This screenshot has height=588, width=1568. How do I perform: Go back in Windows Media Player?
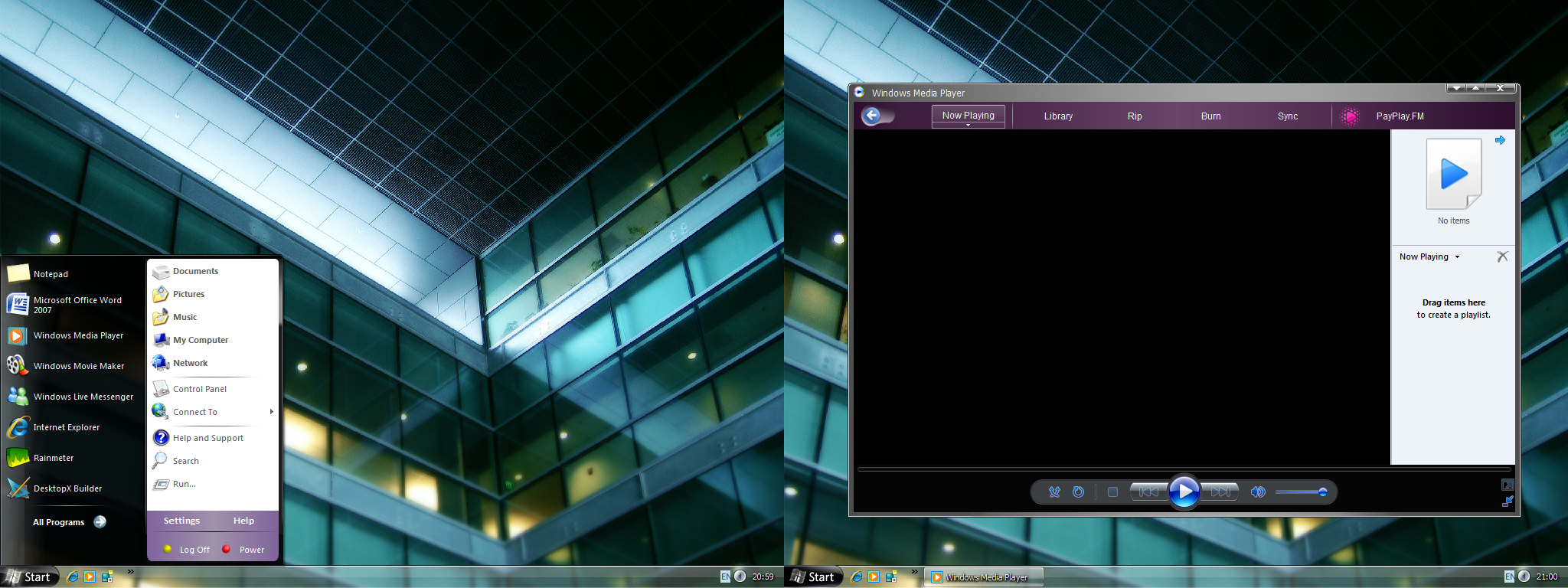872,116
